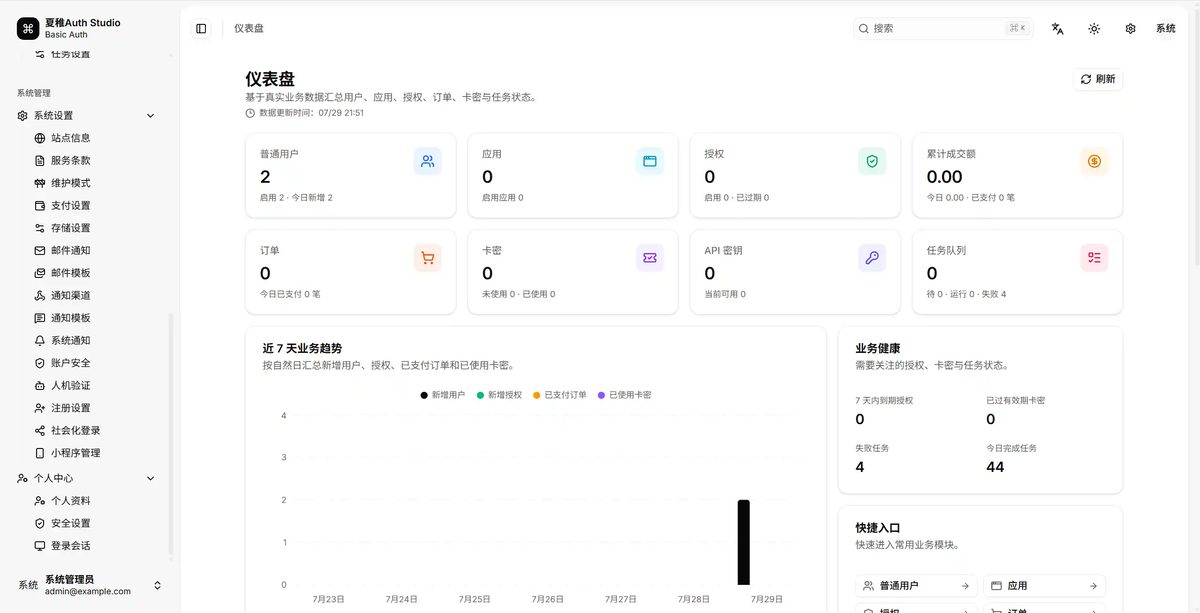Viewport: 1200px width, 613px height.
Task: Toggle the sidebar panel icon
Action: point(201,29)
